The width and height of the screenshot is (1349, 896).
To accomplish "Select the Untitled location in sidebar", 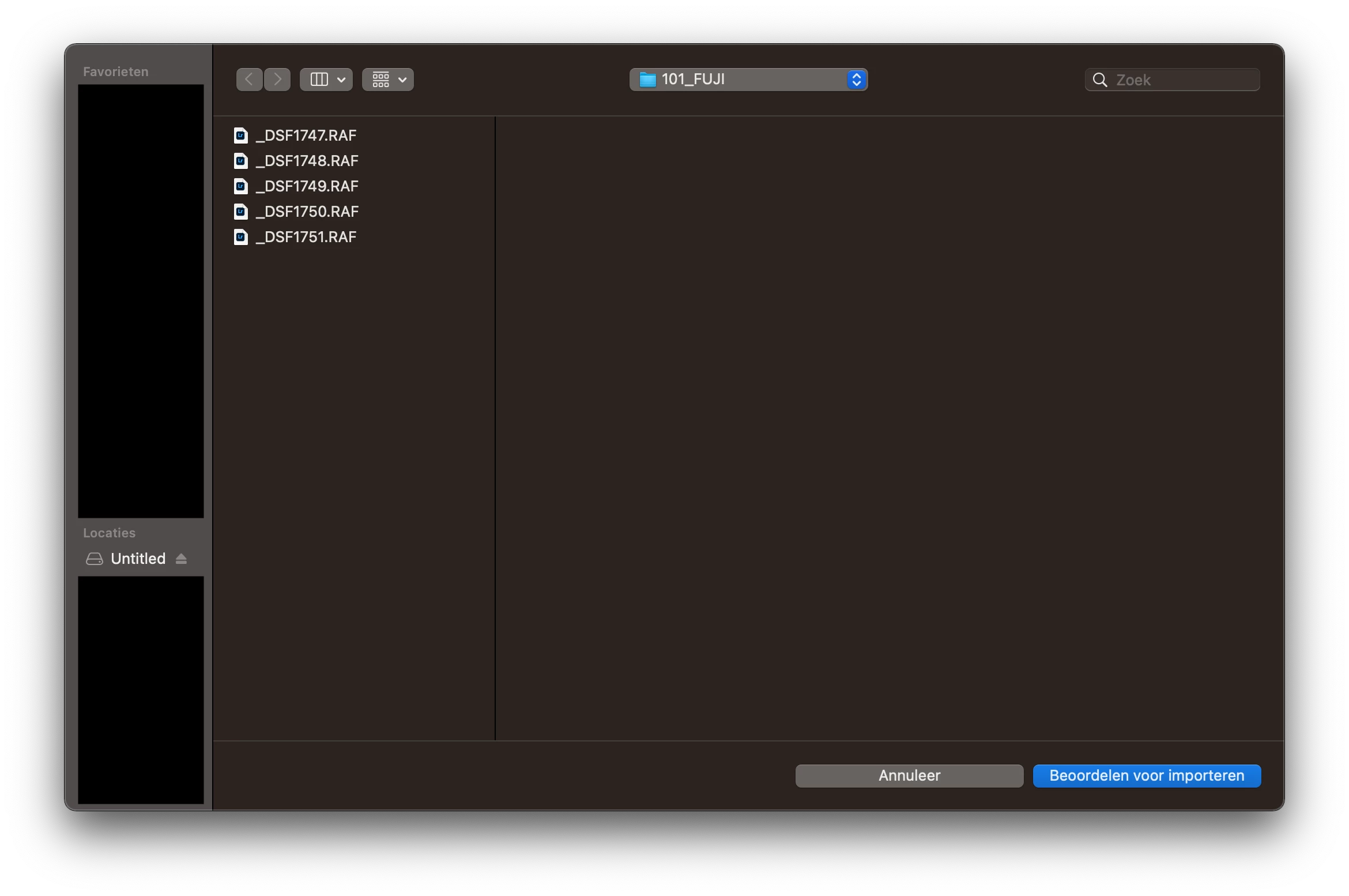I will 138,559.
